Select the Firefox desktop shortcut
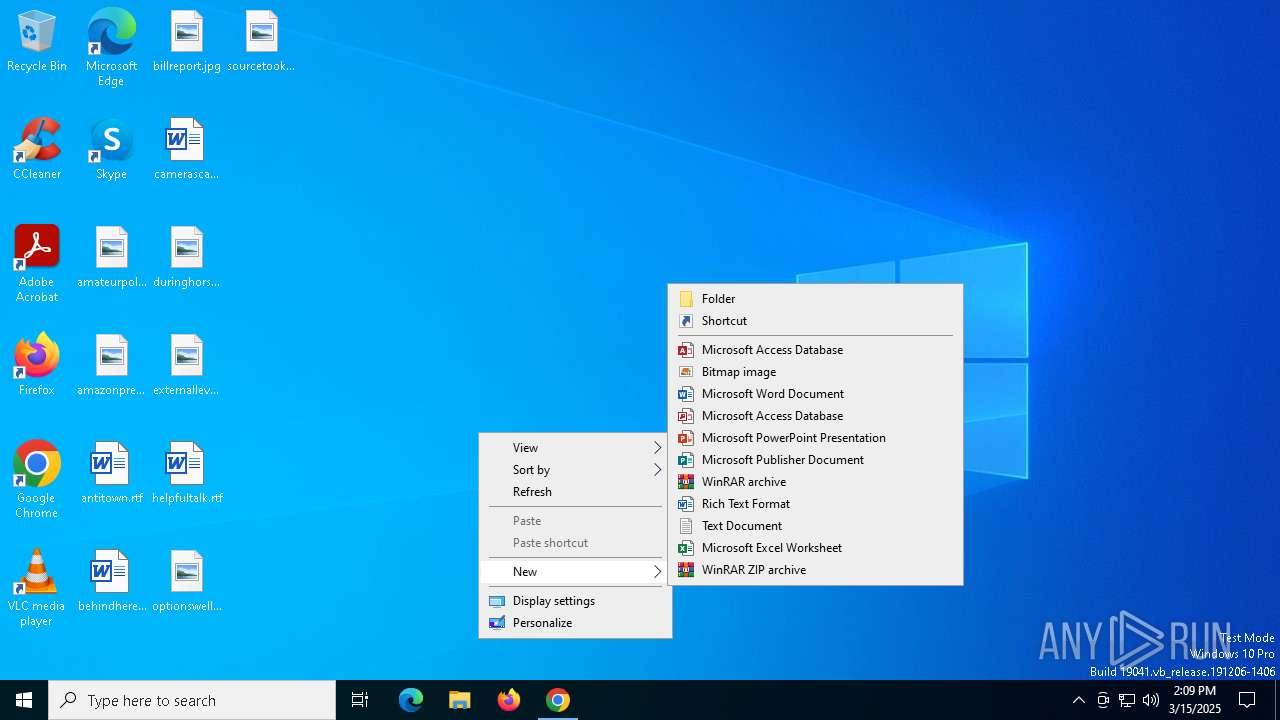 37,366
